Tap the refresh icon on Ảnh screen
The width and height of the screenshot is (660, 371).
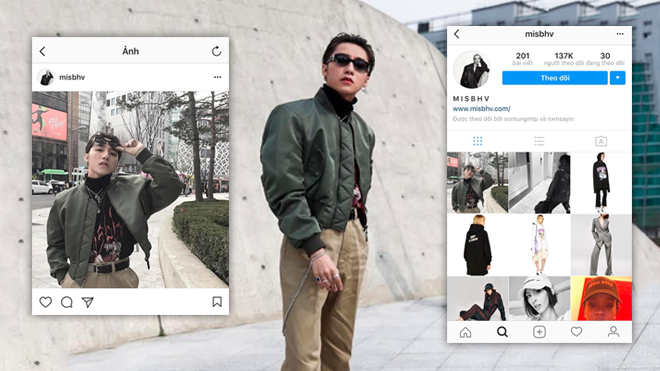click(x=216, y=51)
